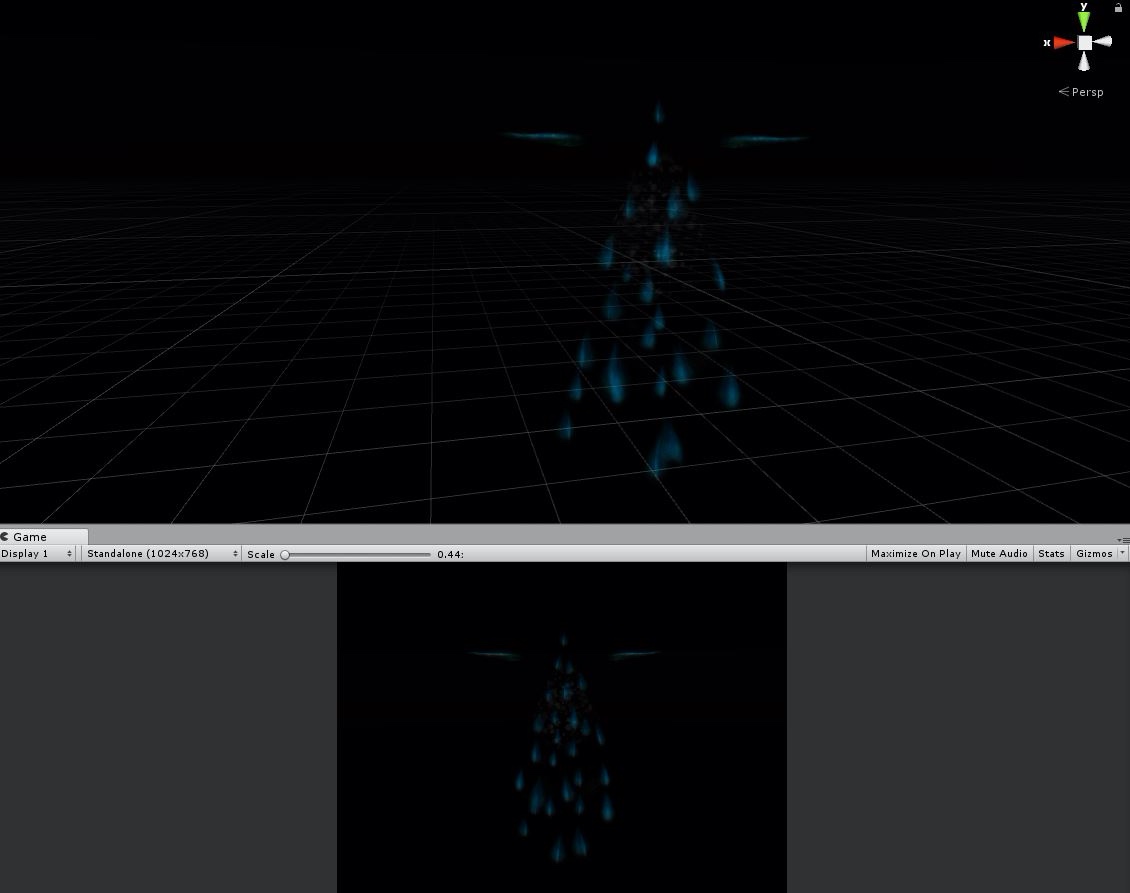Open the Standalone (1024x768) resolution dropdown
The width and height of the screenshot is (1130, 893).
[162, 554]
